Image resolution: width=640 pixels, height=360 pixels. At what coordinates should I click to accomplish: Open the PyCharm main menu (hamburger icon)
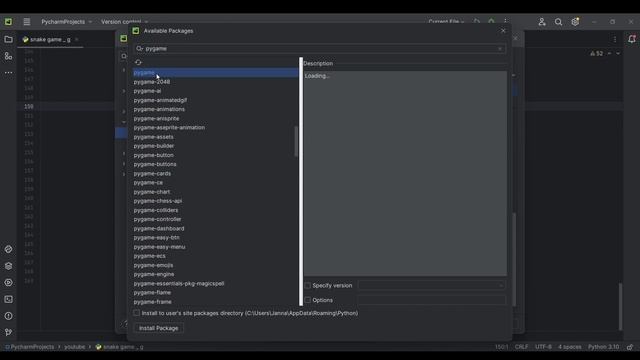coord(27,22)
